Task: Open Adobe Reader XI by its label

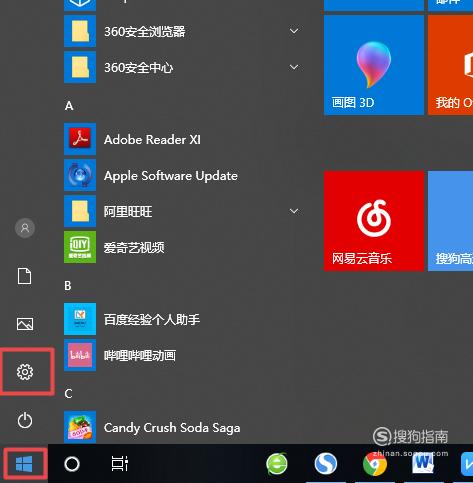Action: [152, 139]
